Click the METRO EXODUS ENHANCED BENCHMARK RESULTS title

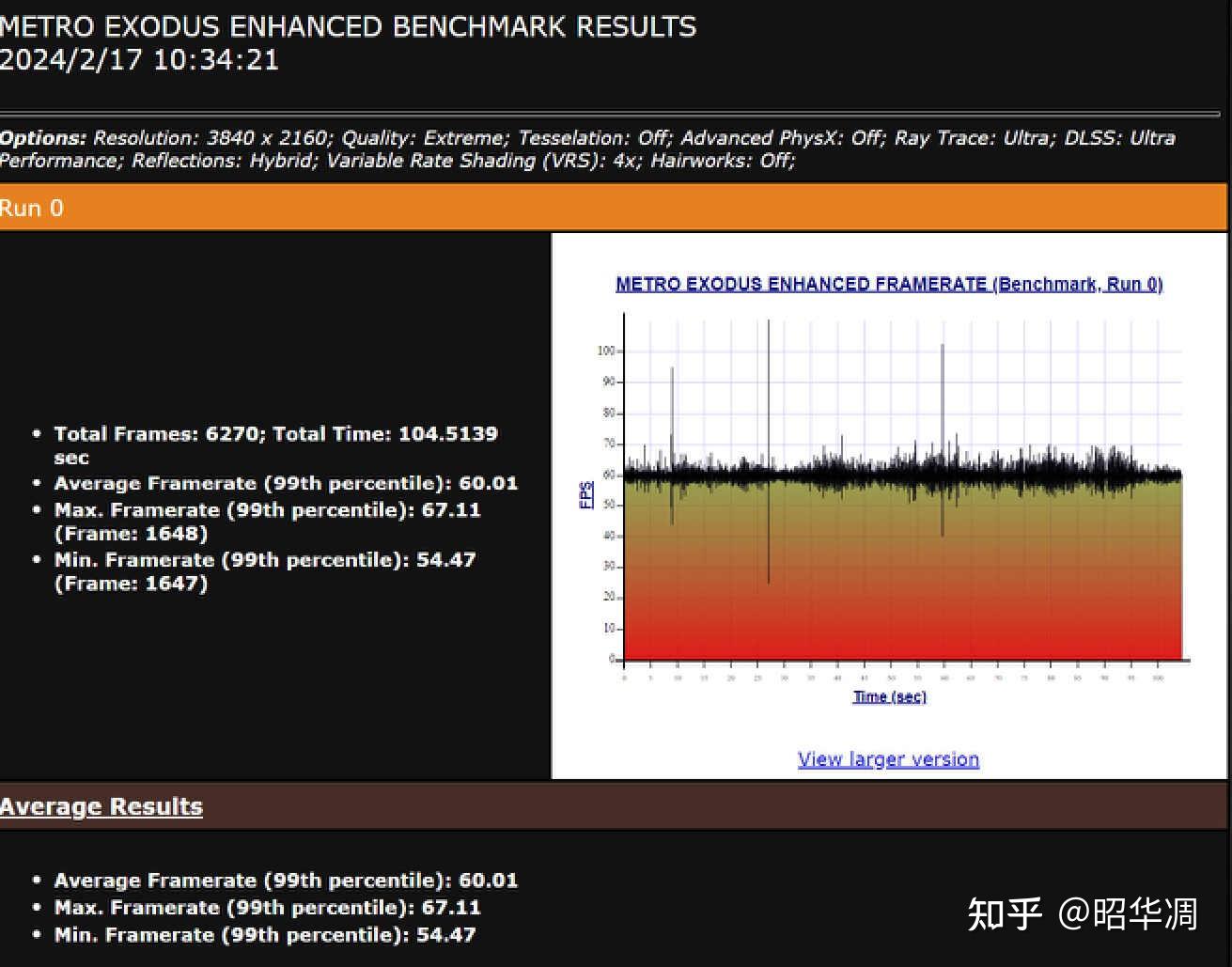[x=348, y=26]
